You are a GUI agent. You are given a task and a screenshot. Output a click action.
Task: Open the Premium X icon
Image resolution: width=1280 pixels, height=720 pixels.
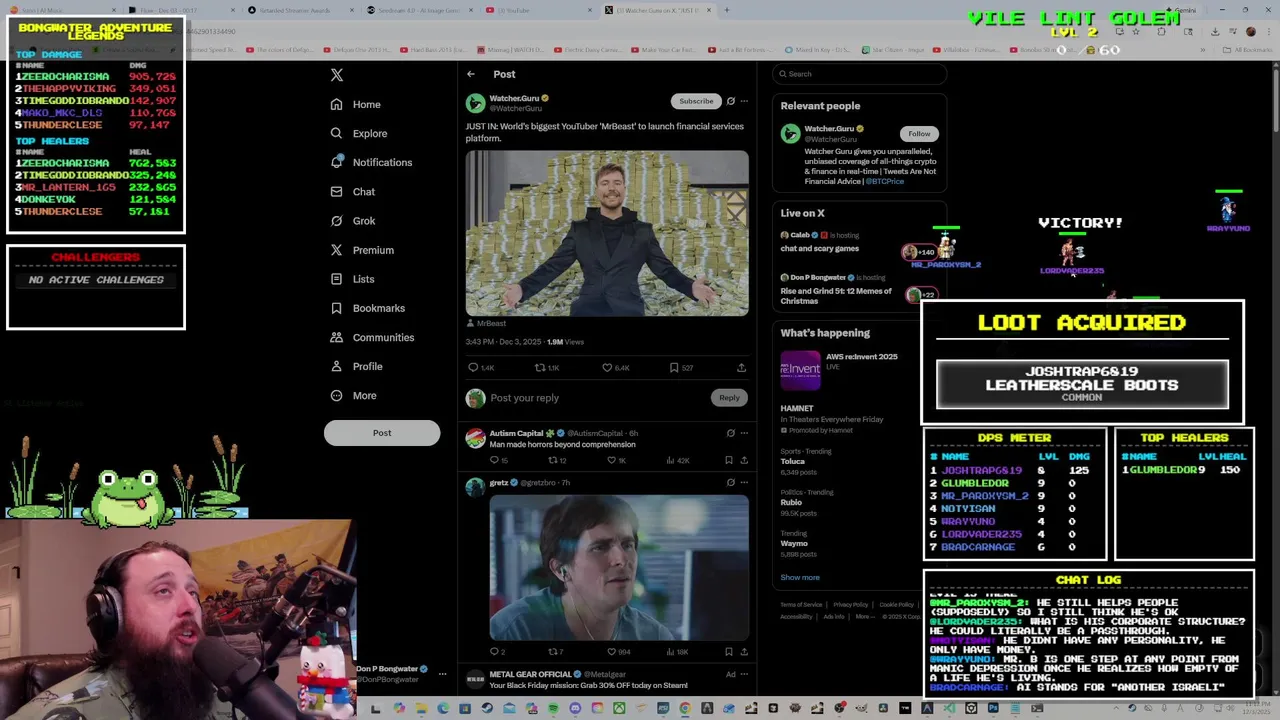[337, 250]
